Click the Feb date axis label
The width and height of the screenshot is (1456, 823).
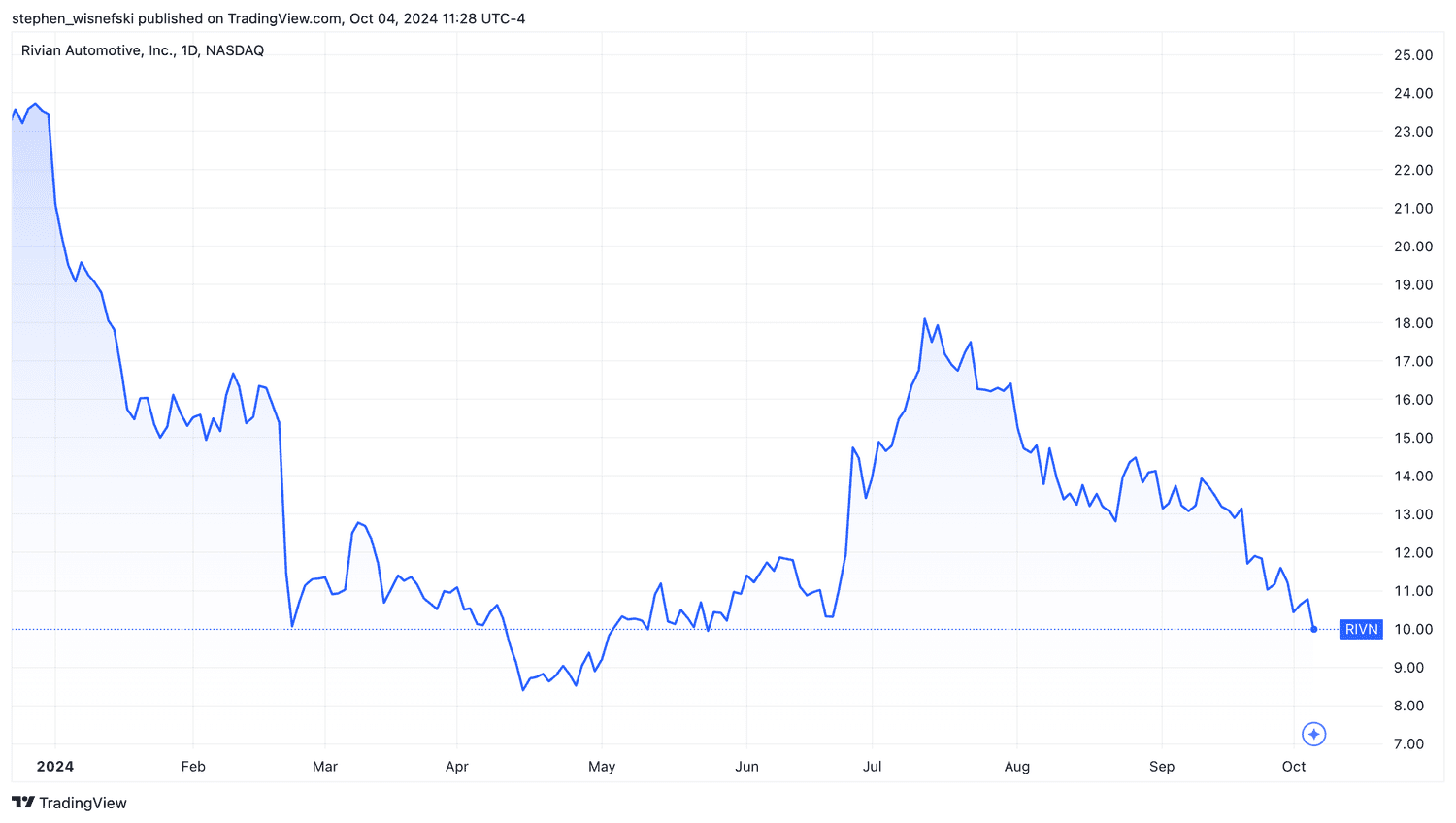[193, 766]
